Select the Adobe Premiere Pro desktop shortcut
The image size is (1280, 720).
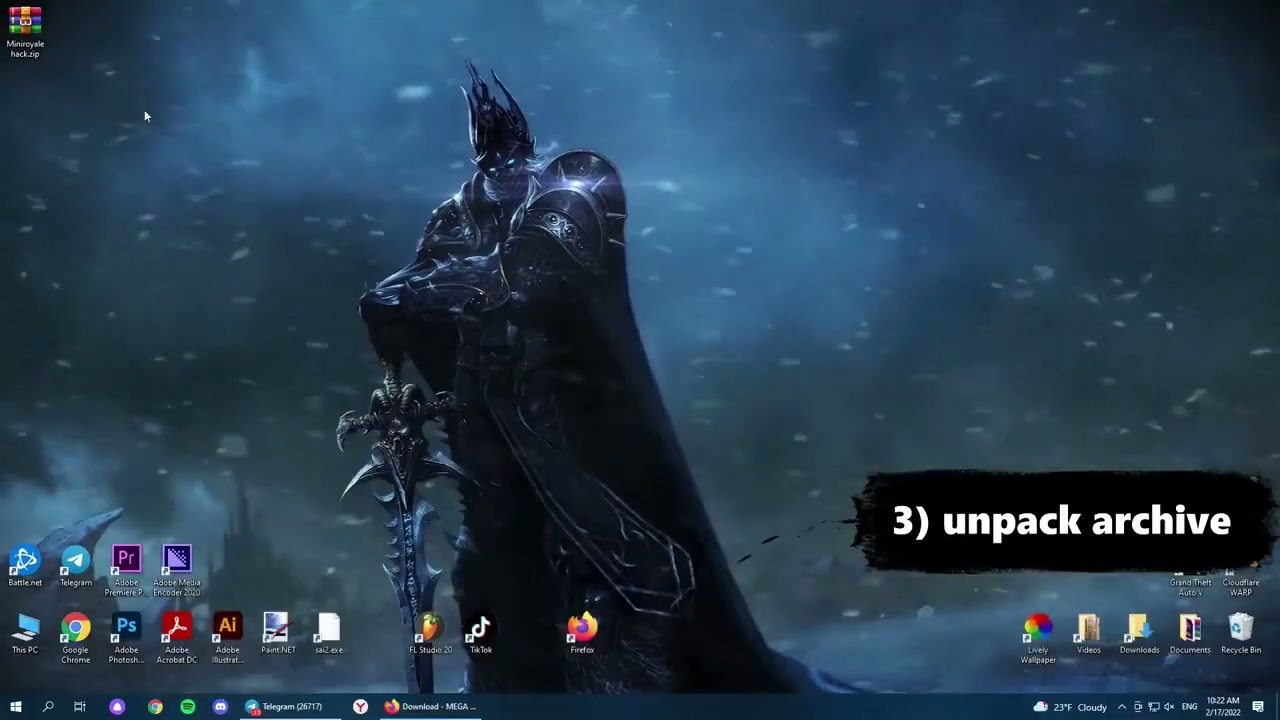126,571
